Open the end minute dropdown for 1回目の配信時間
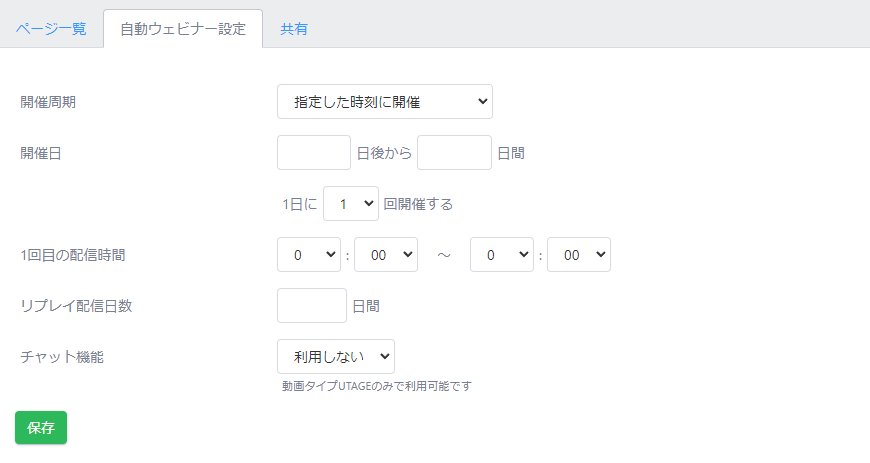This screenshot has height=463, width=870. (x=579, y=255)
